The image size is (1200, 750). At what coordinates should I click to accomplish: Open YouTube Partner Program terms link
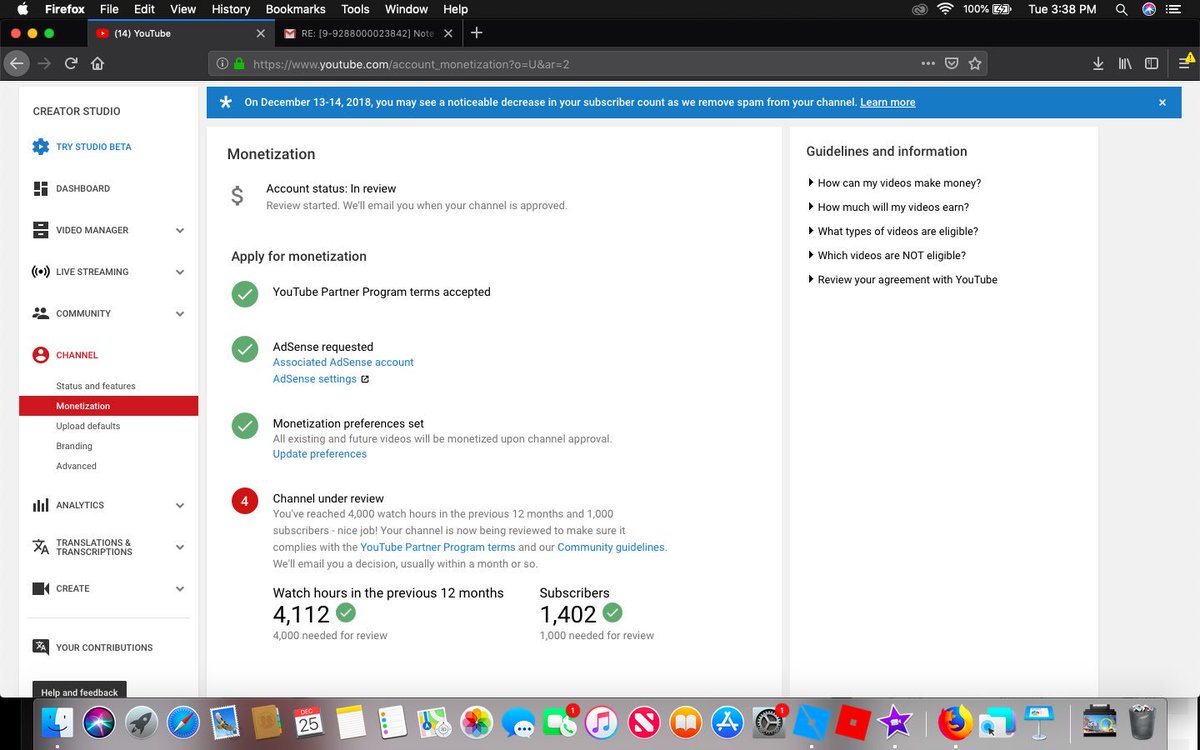[438, 547]
